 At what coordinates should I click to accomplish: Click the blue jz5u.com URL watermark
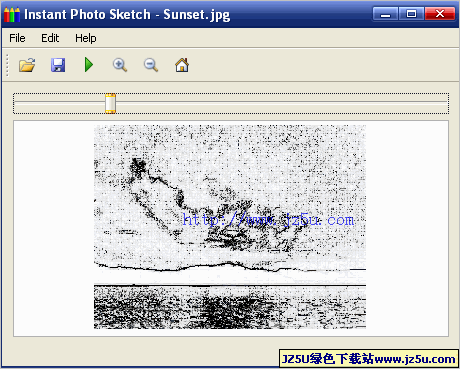(x=268, y=220)
